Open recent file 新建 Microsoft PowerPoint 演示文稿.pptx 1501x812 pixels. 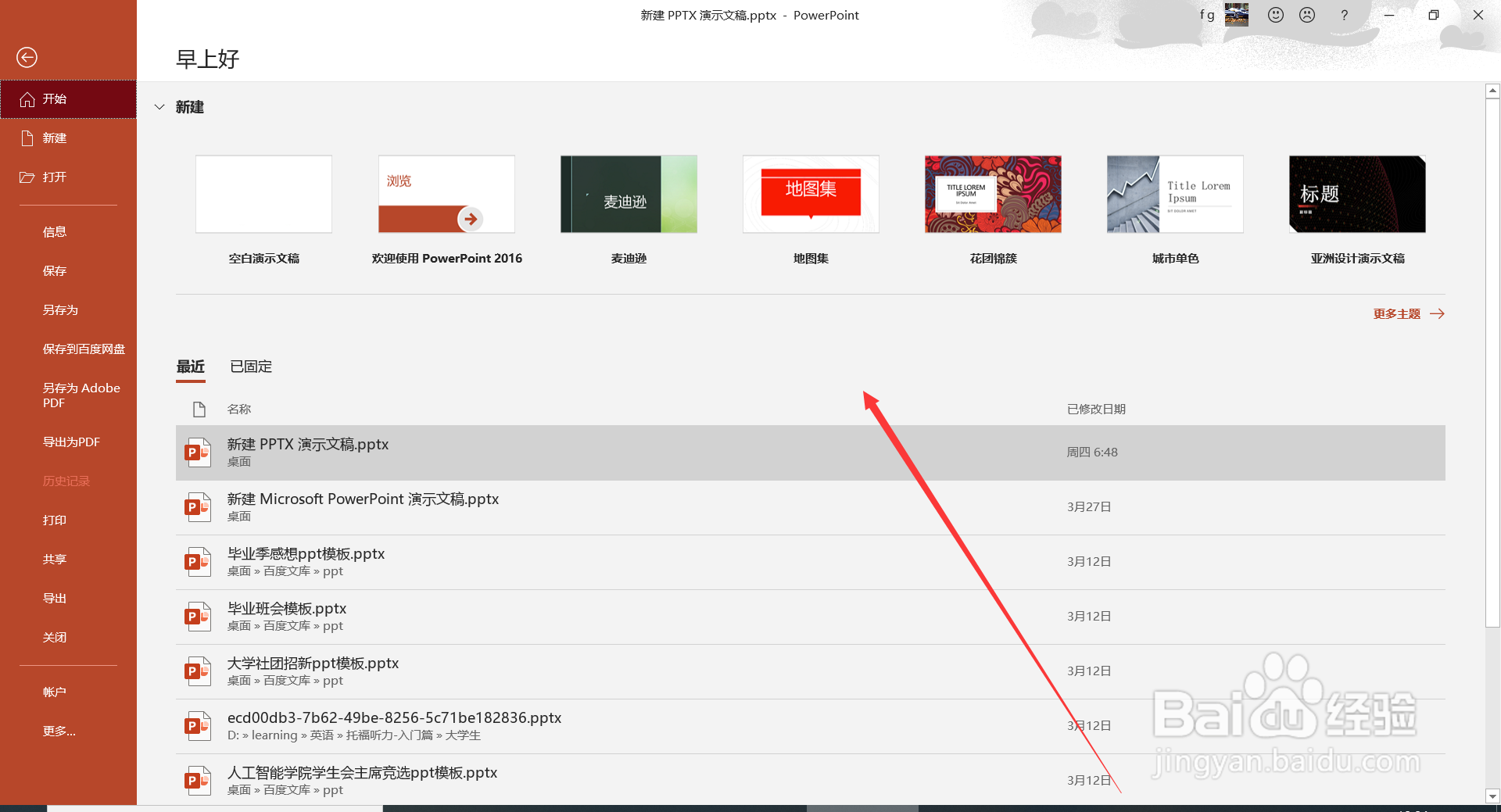(x=811, y=507)
